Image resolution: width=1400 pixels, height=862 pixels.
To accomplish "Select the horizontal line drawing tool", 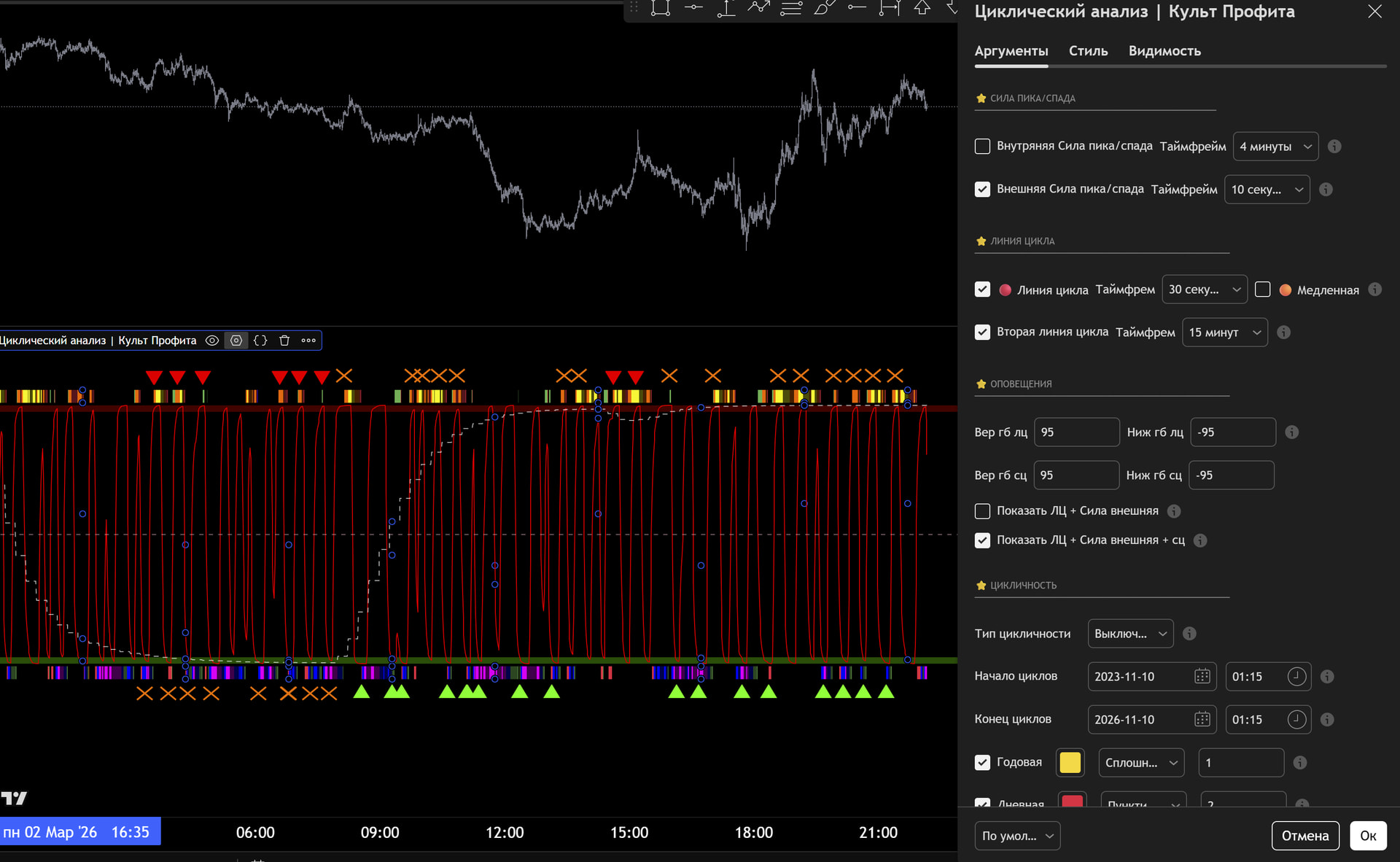I will (693, 7).
